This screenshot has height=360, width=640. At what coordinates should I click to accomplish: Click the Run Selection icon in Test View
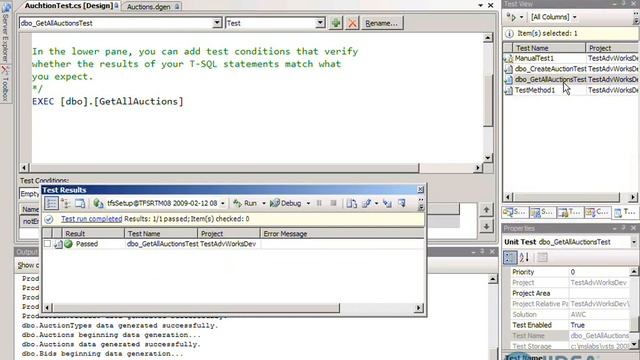tap(511, 17)
